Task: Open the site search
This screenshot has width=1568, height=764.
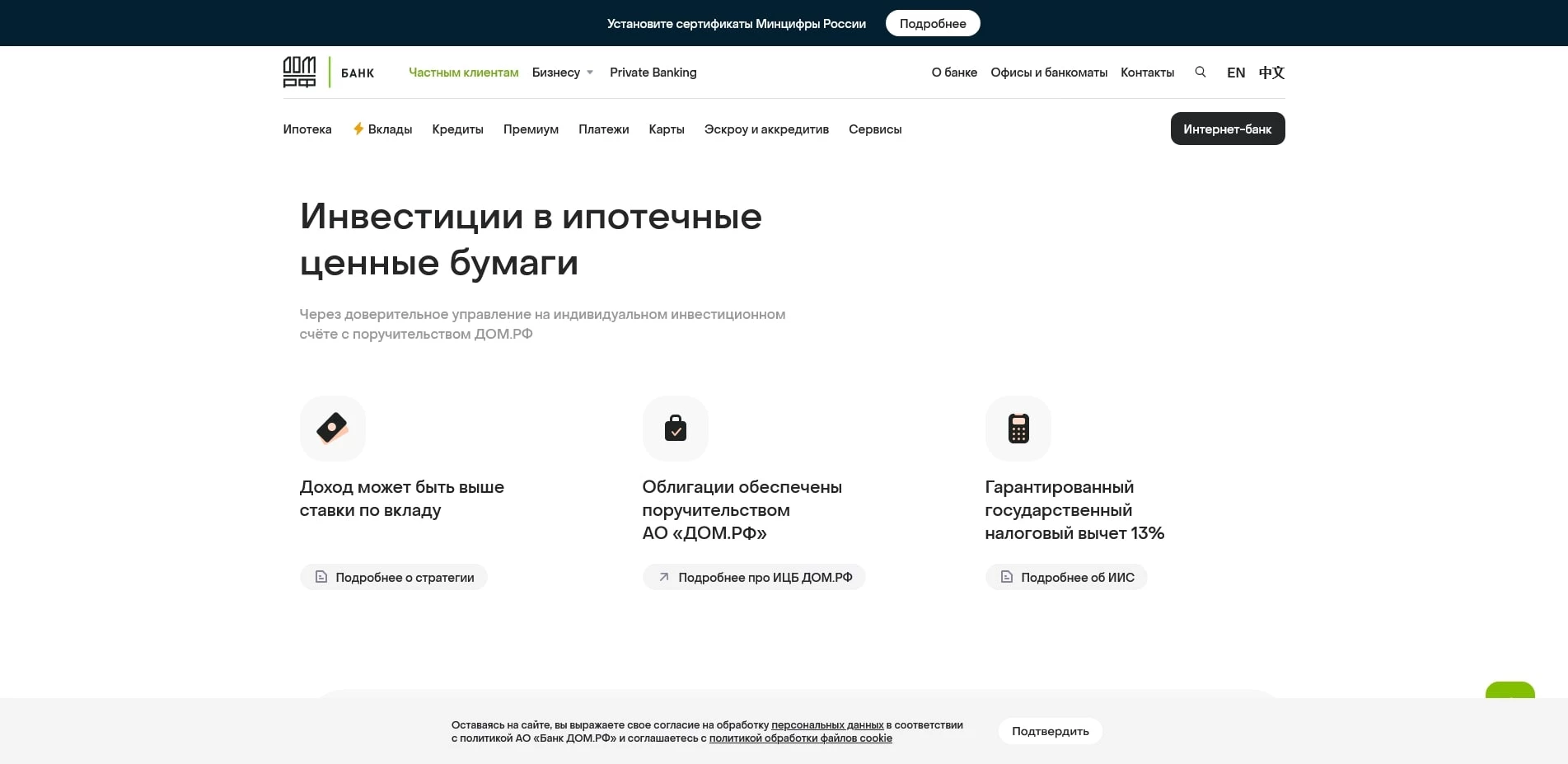Action: tap(1201, 73)
